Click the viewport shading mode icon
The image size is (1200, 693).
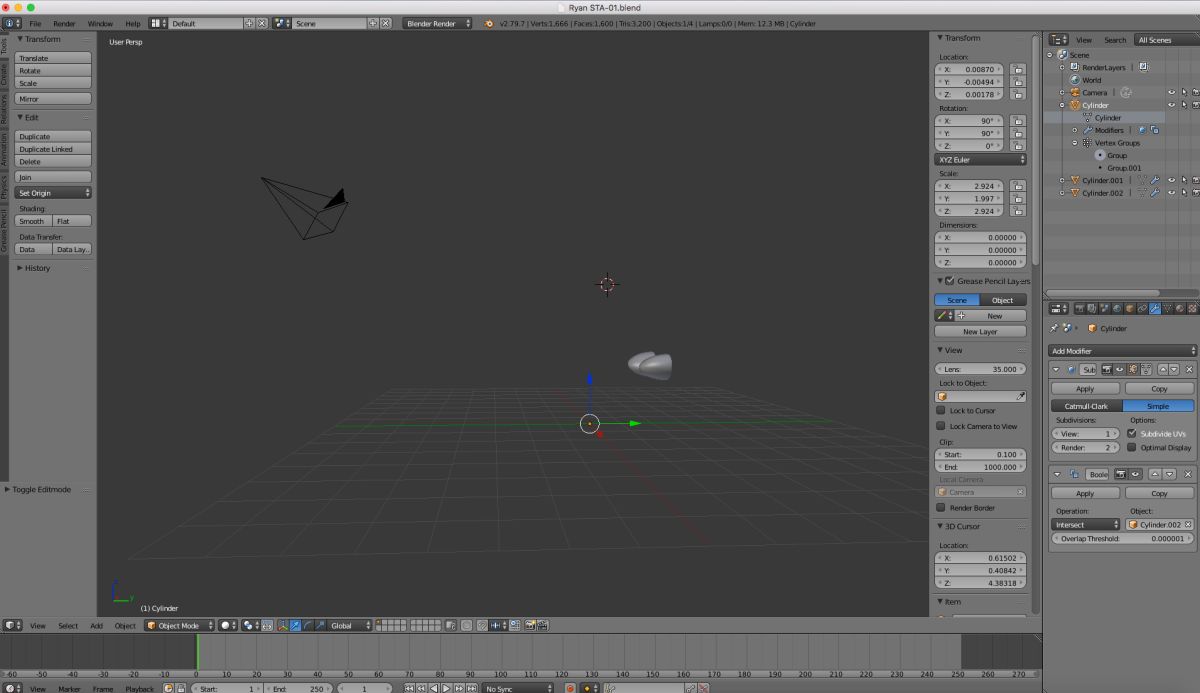tap(228, 625)
